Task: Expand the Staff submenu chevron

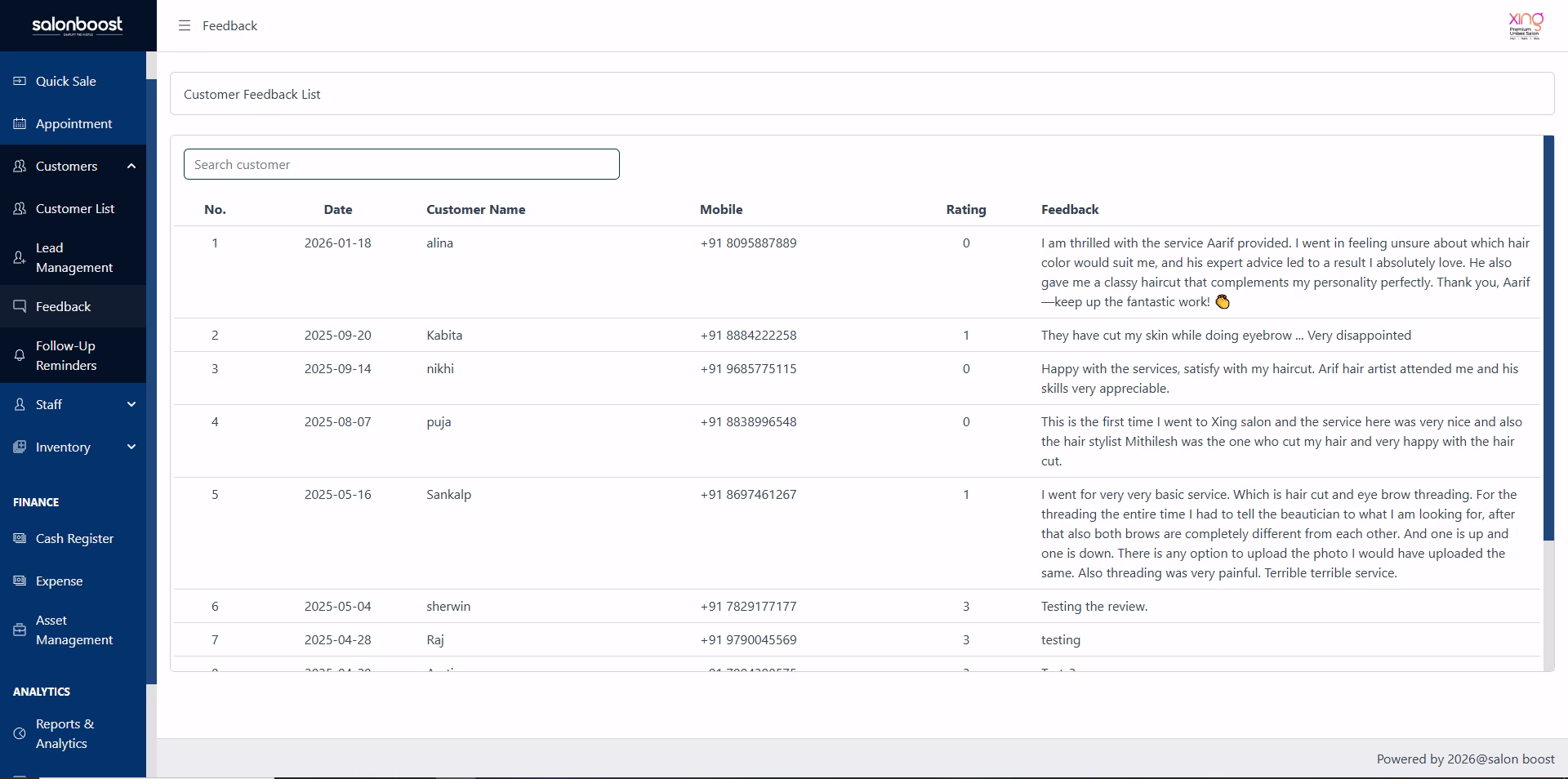Action: point(131,404)
